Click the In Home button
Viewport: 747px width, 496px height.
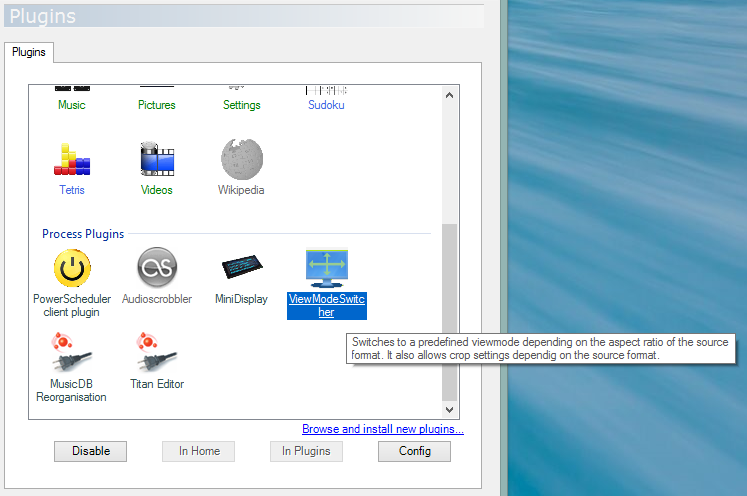pos(199,451)
